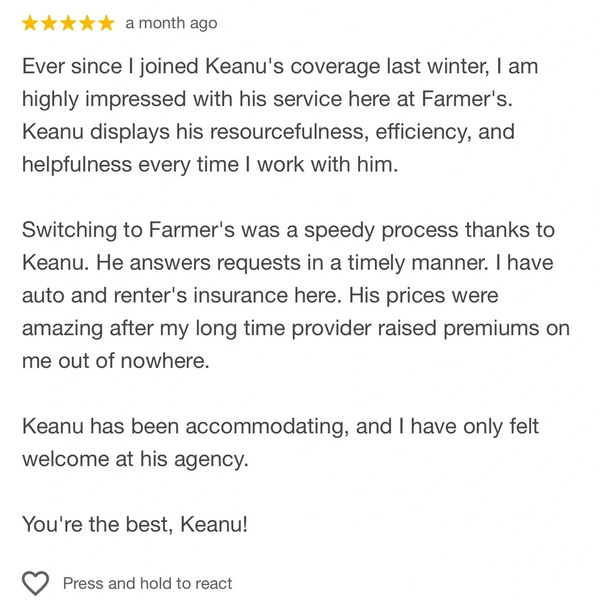Tap the heart icon to react

(x=36, y=583)
